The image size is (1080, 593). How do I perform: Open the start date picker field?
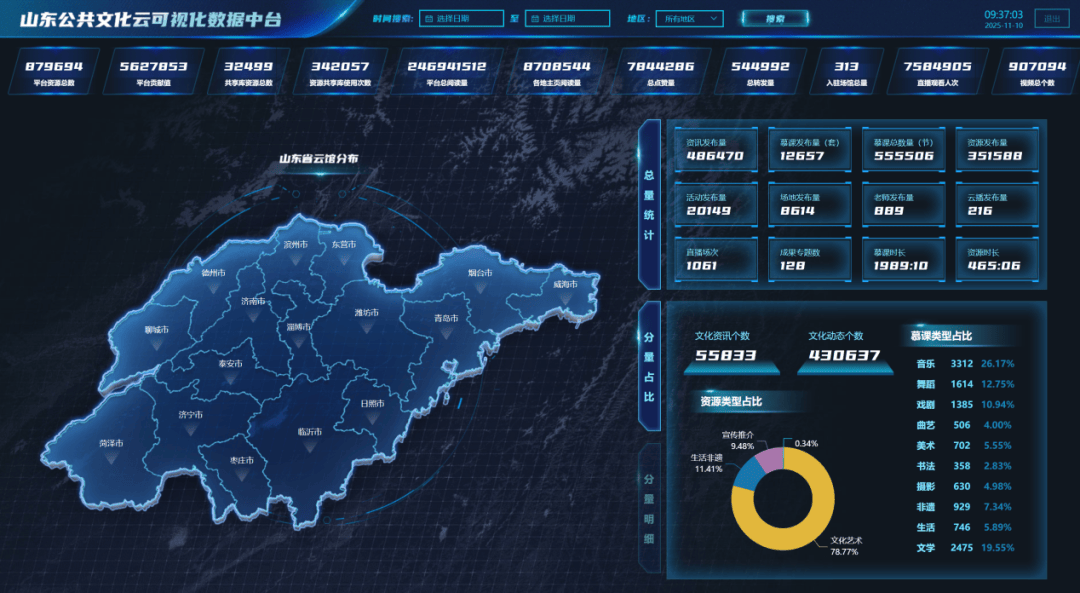pos(461,18)
